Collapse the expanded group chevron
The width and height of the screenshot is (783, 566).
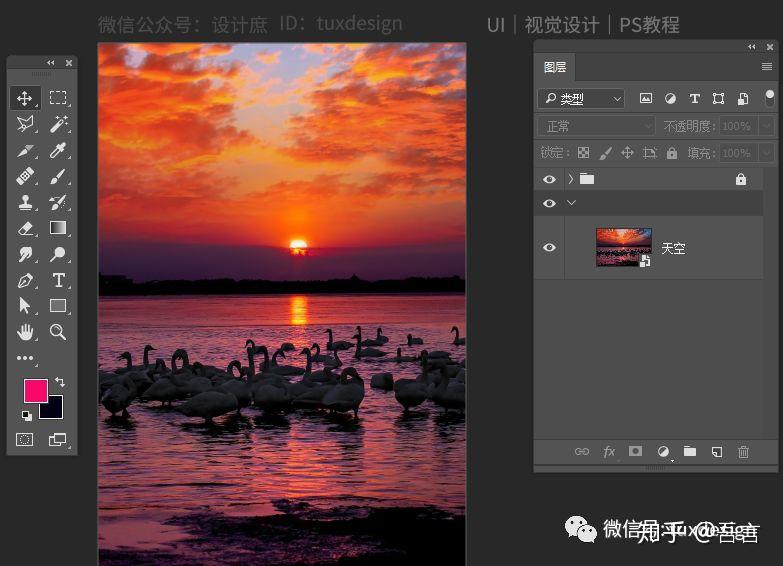pos(571,203)
